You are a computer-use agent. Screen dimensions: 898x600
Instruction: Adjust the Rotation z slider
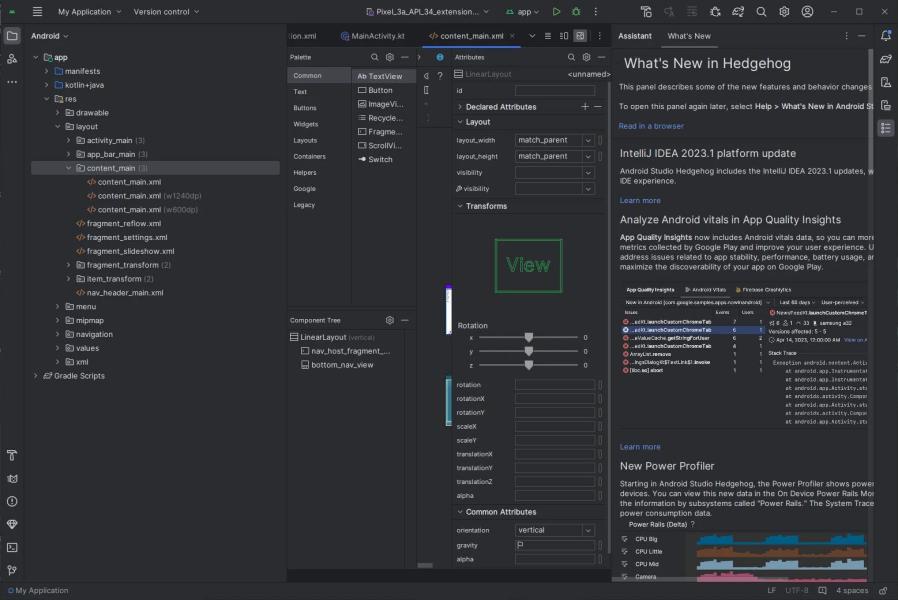(529, 365)
